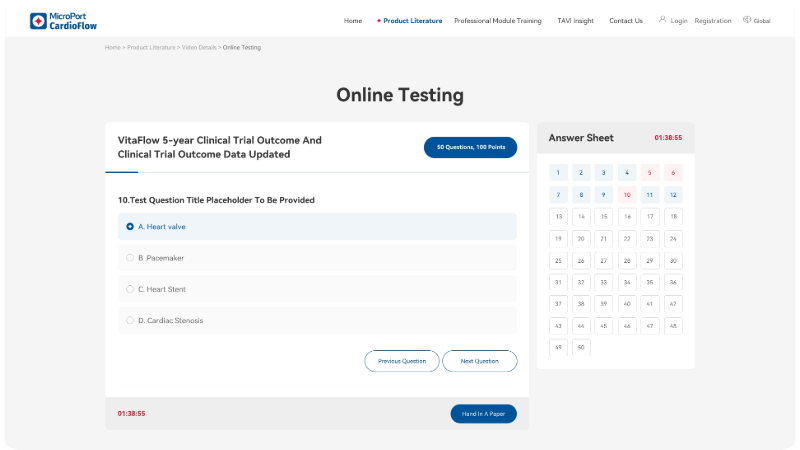
Task: Open Product Literature in the navigation
Action: click(412, 21)
